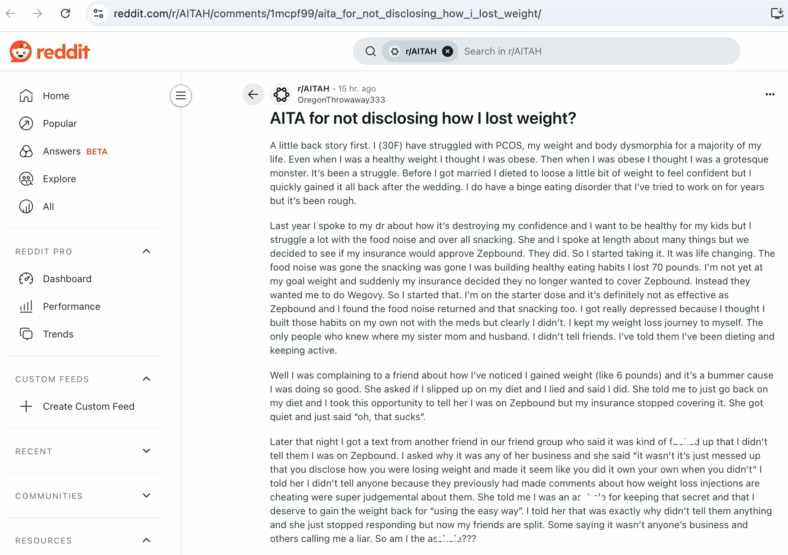Collapse the Reddit Pro section

(146, 251)
